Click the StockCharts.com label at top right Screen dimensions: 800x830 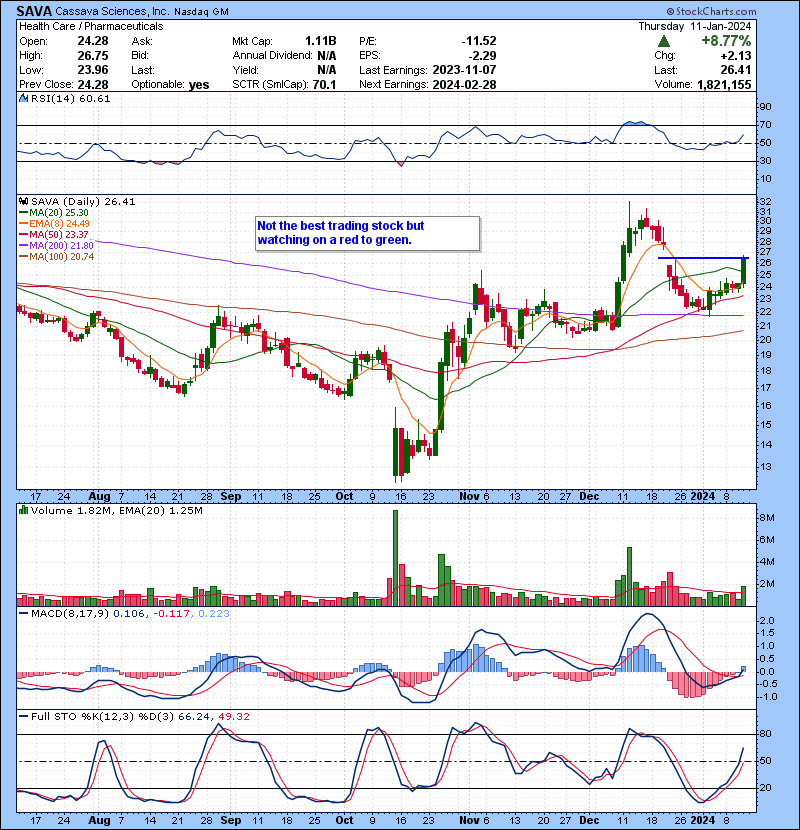tap(712, 11)
